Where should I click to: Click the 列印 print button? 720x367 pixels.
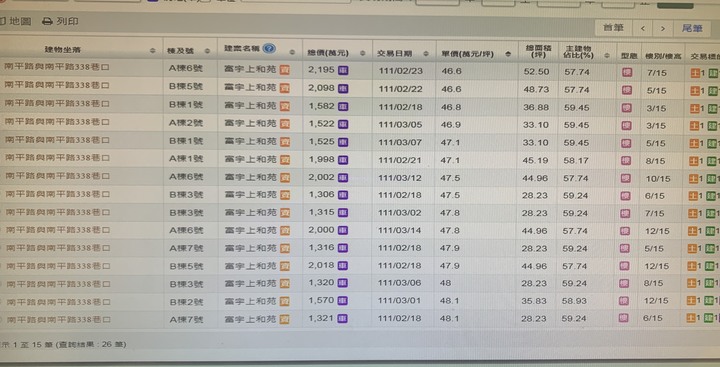point(61,22)
